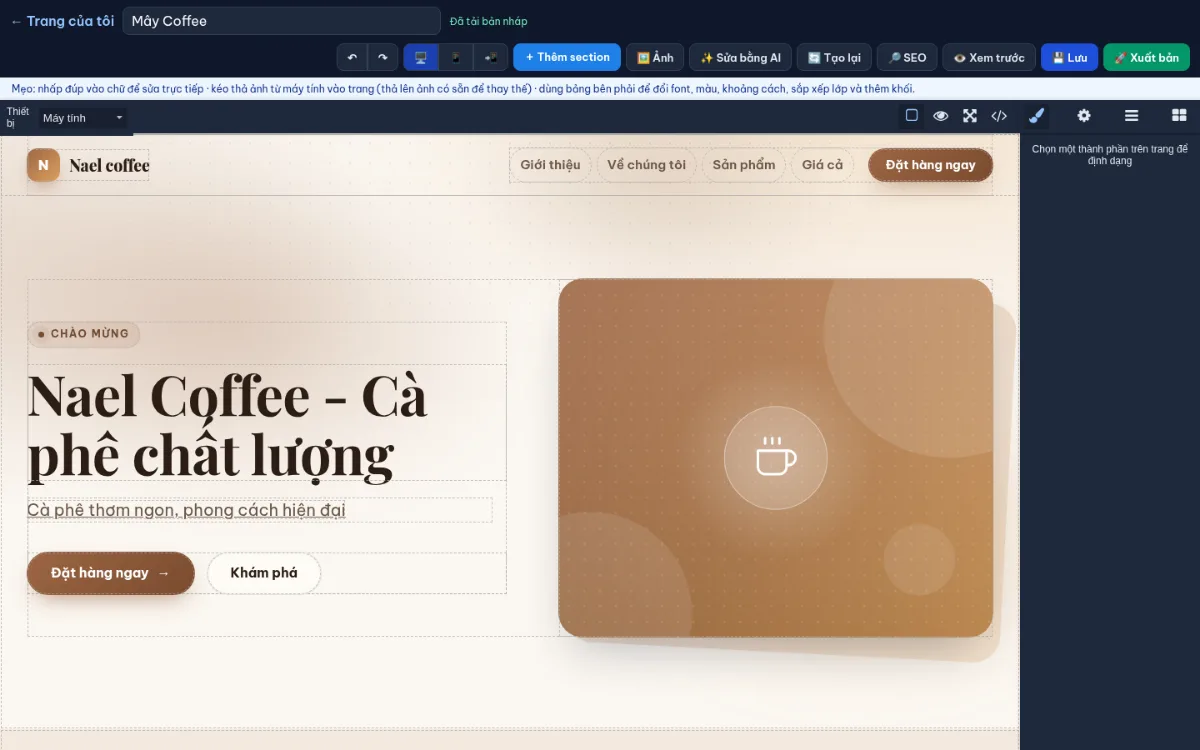Open the SEO settings
The height and width of the screenshot is (750, 1200).
(x=907, y=57)
